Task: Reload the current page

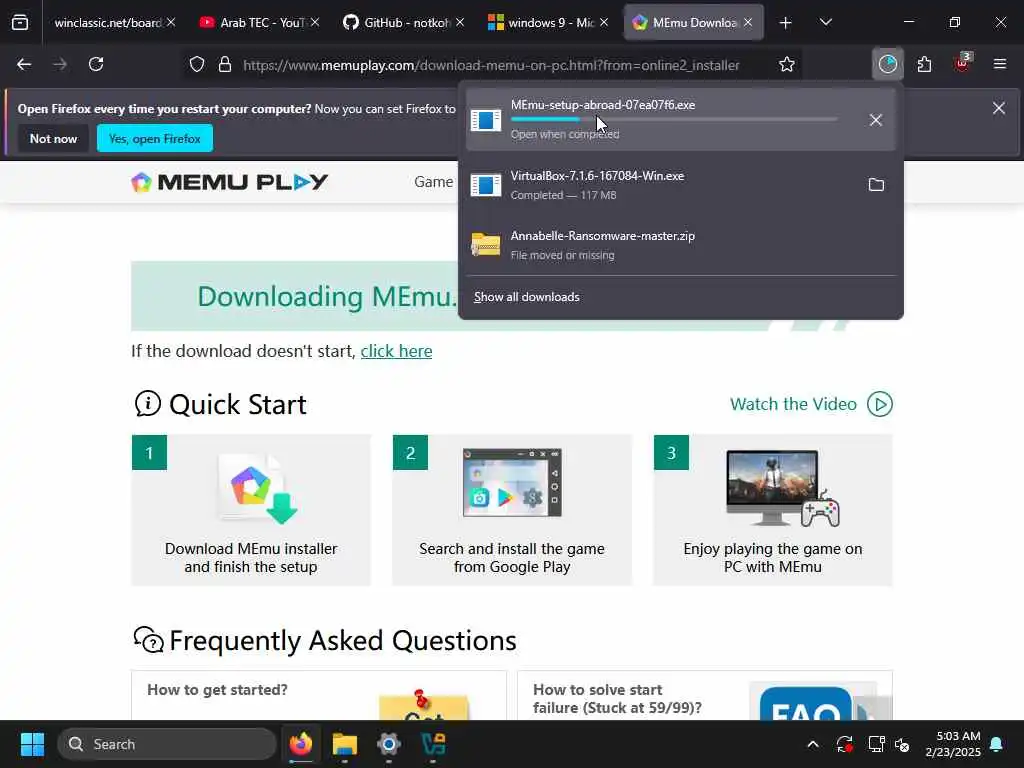Action: pyautogui.click(x=96, y=64)
